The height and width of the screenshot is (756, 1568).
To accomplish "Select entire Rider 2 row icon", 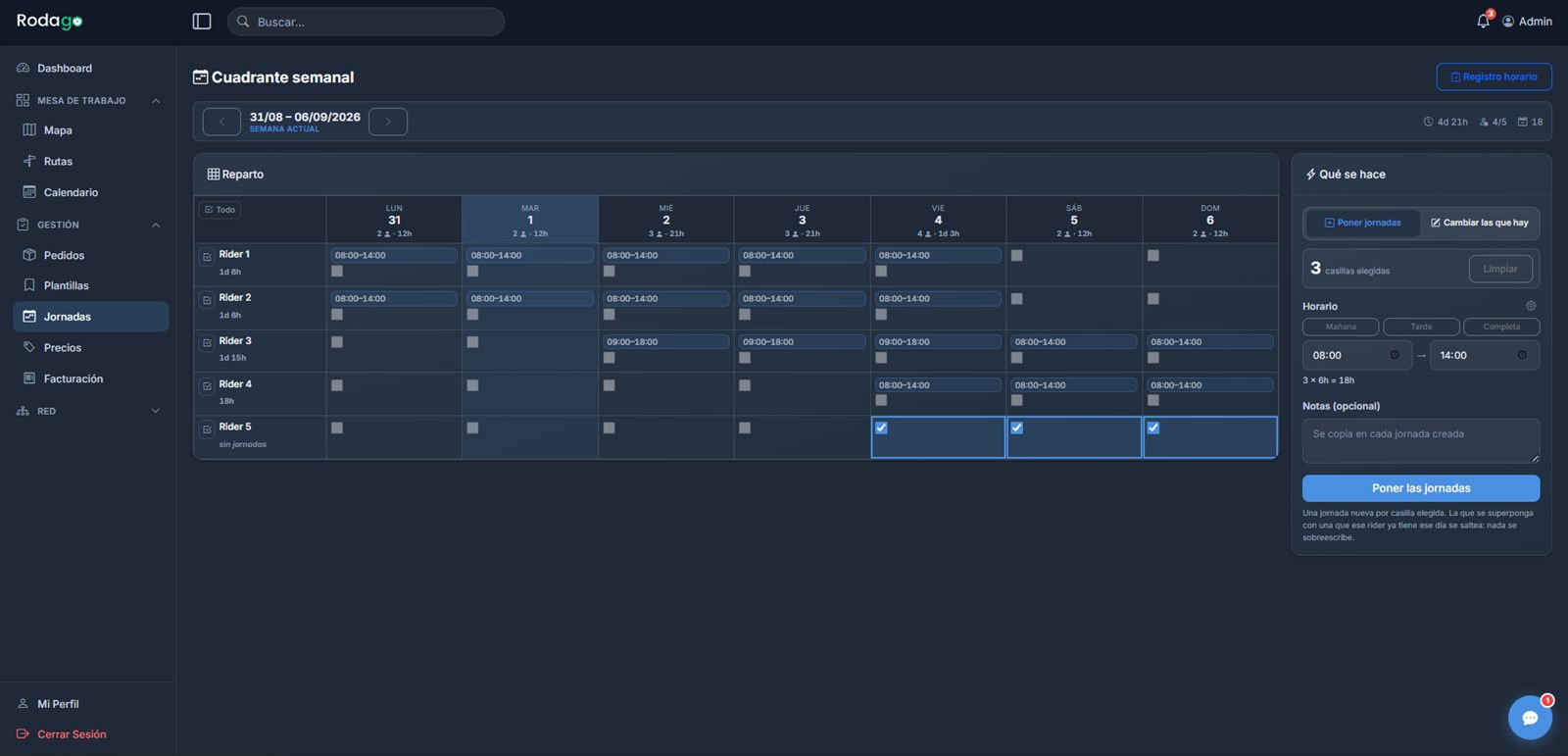I will (207, 300).
